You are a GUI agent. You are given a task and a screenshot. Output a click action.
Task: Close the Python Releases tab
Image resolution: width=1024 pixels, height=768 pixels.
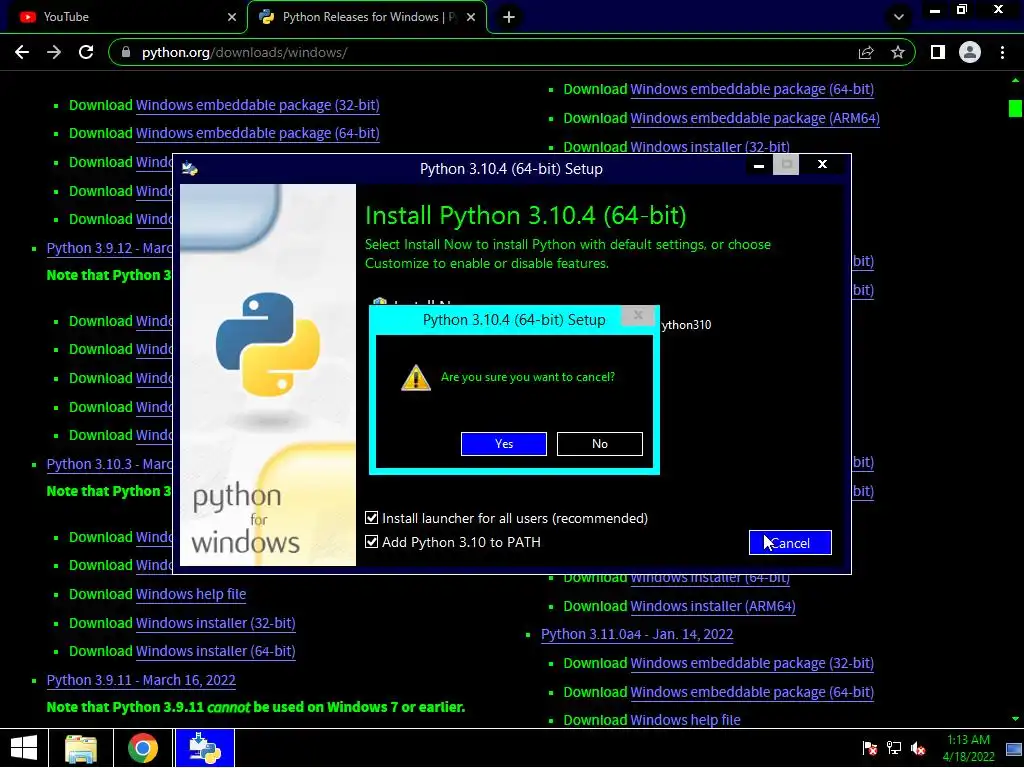tap(471, 18)
